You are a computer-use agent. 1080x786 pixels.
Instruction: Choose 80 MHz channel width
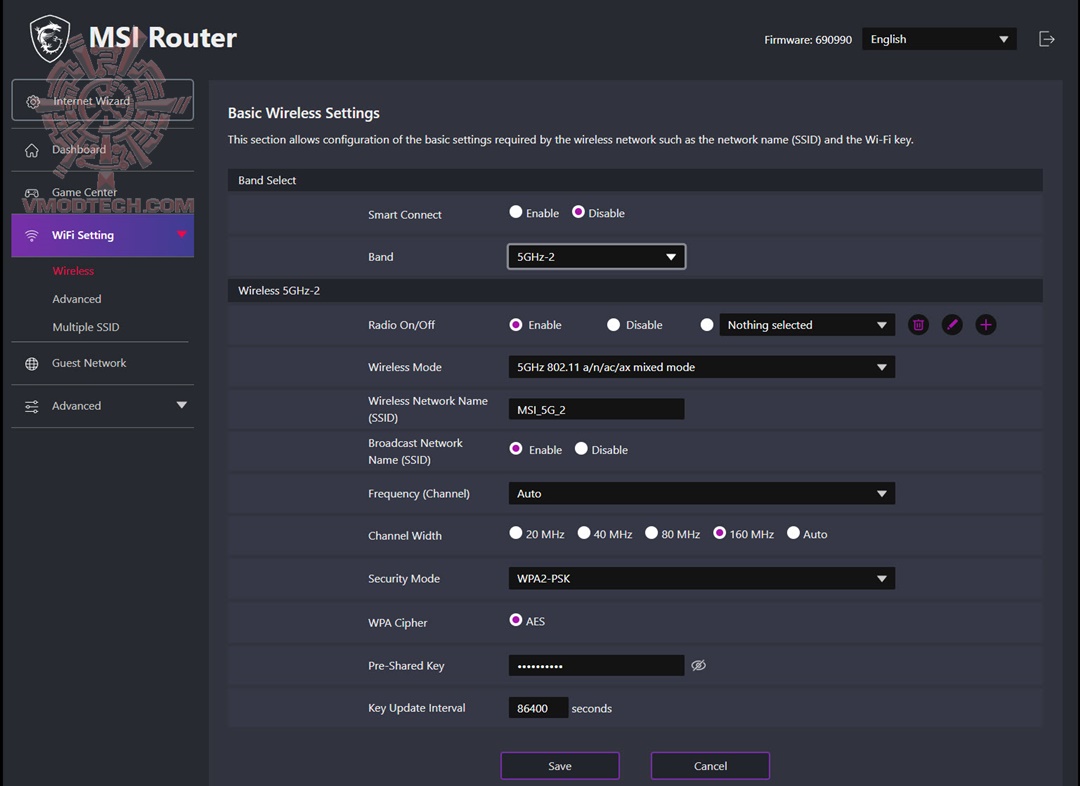tap(651, 532)
